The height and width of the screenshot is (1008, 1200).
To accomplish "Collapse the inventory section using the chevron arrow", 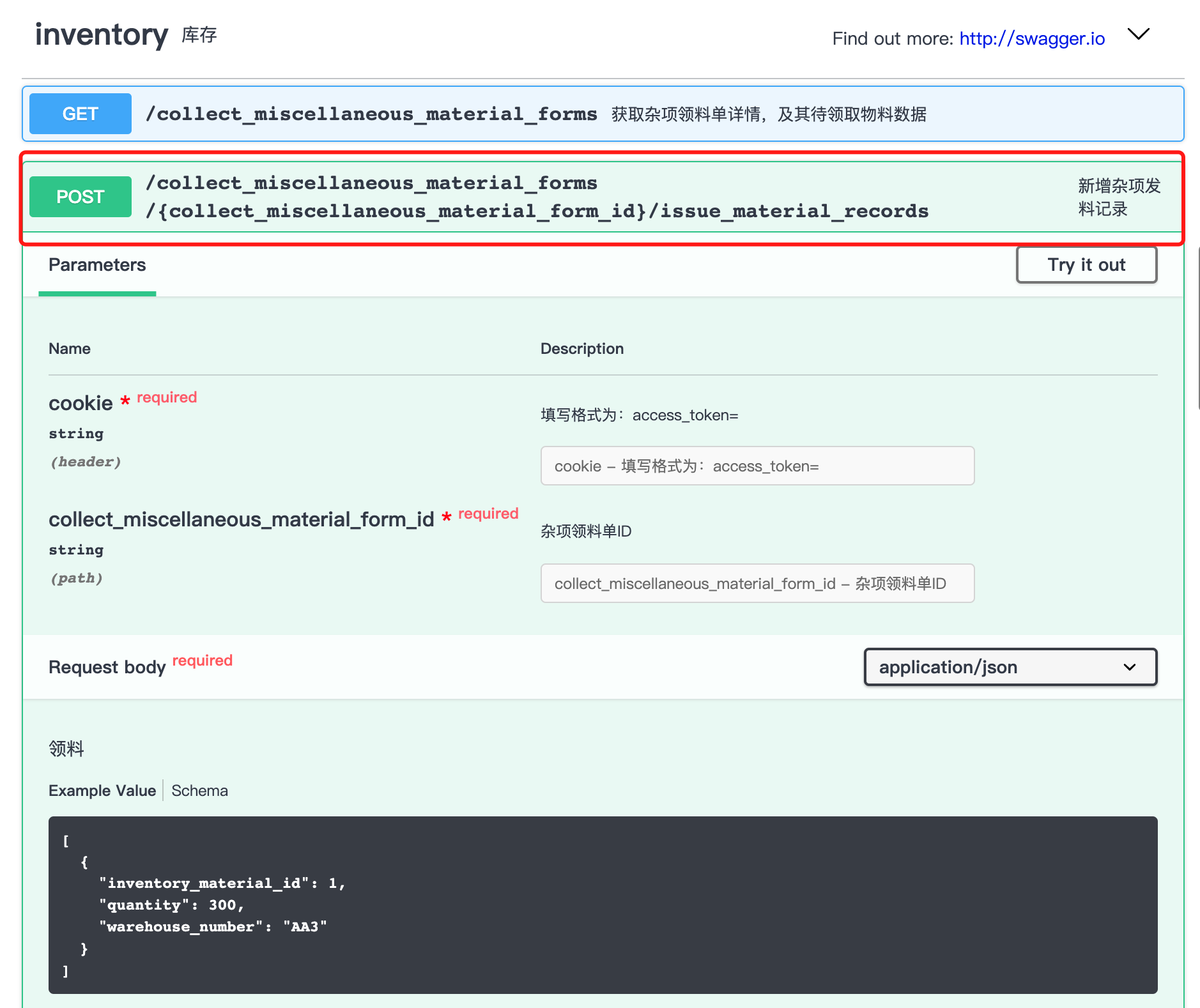I will click(1138, 34).
